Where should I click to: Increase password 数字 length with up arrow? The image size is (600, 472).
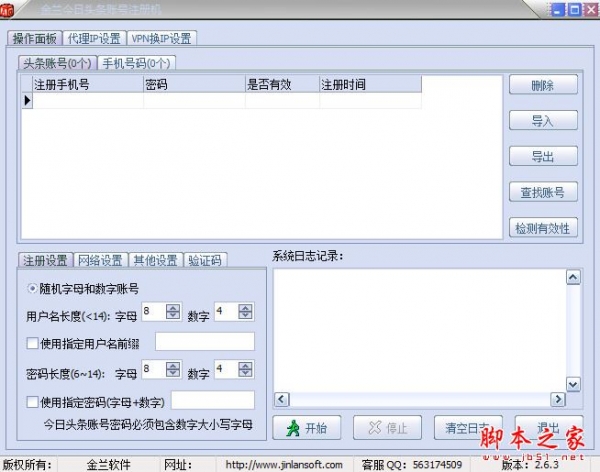click(245, 366)
